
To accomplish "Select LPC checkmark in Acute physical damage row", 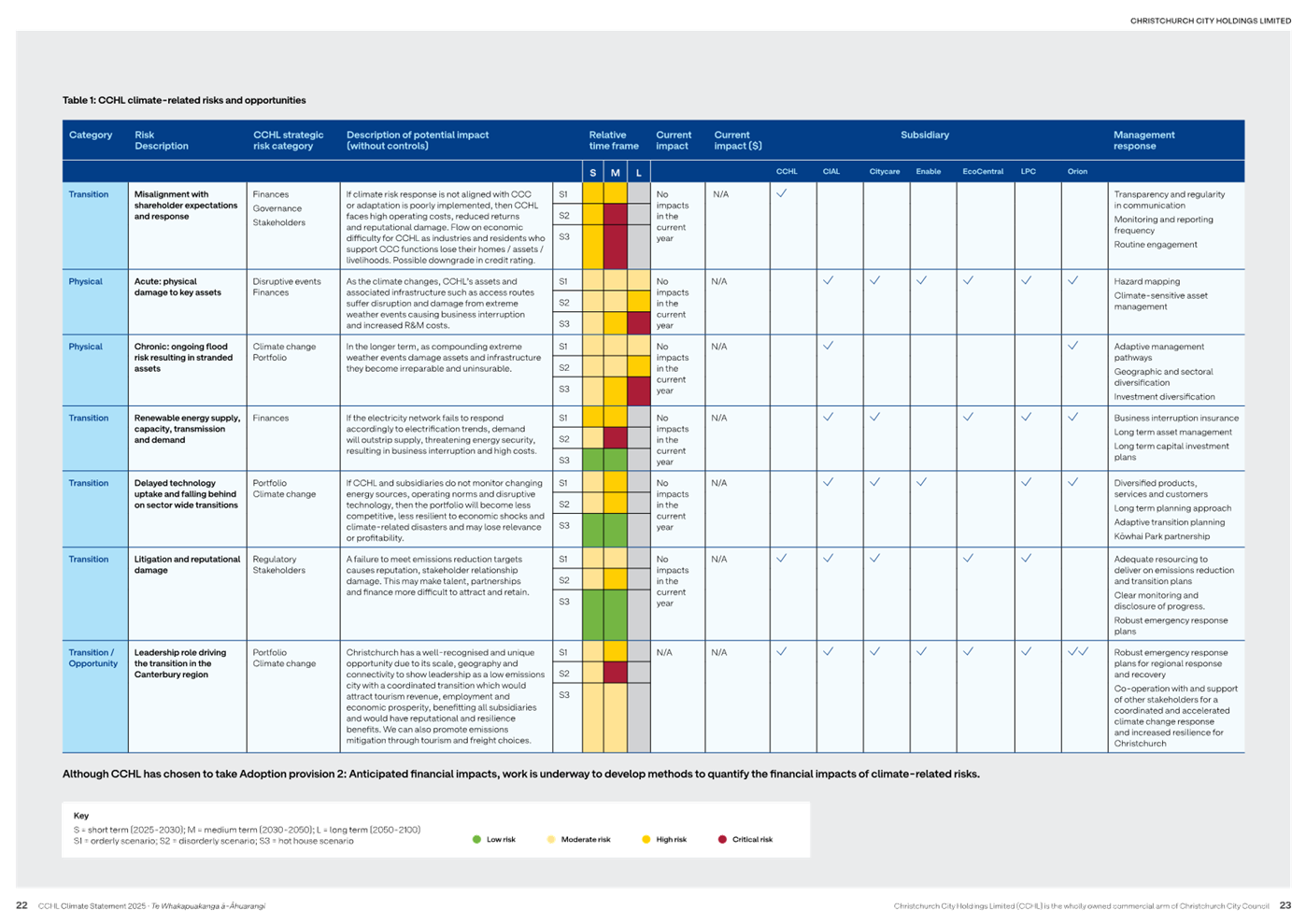I will pyautogui.click(x=1026, y=280).
